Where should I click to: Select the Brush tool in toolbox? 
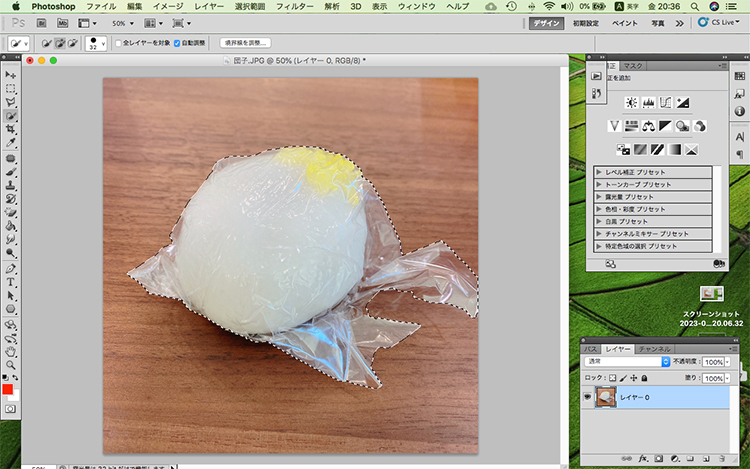point(11,172)
